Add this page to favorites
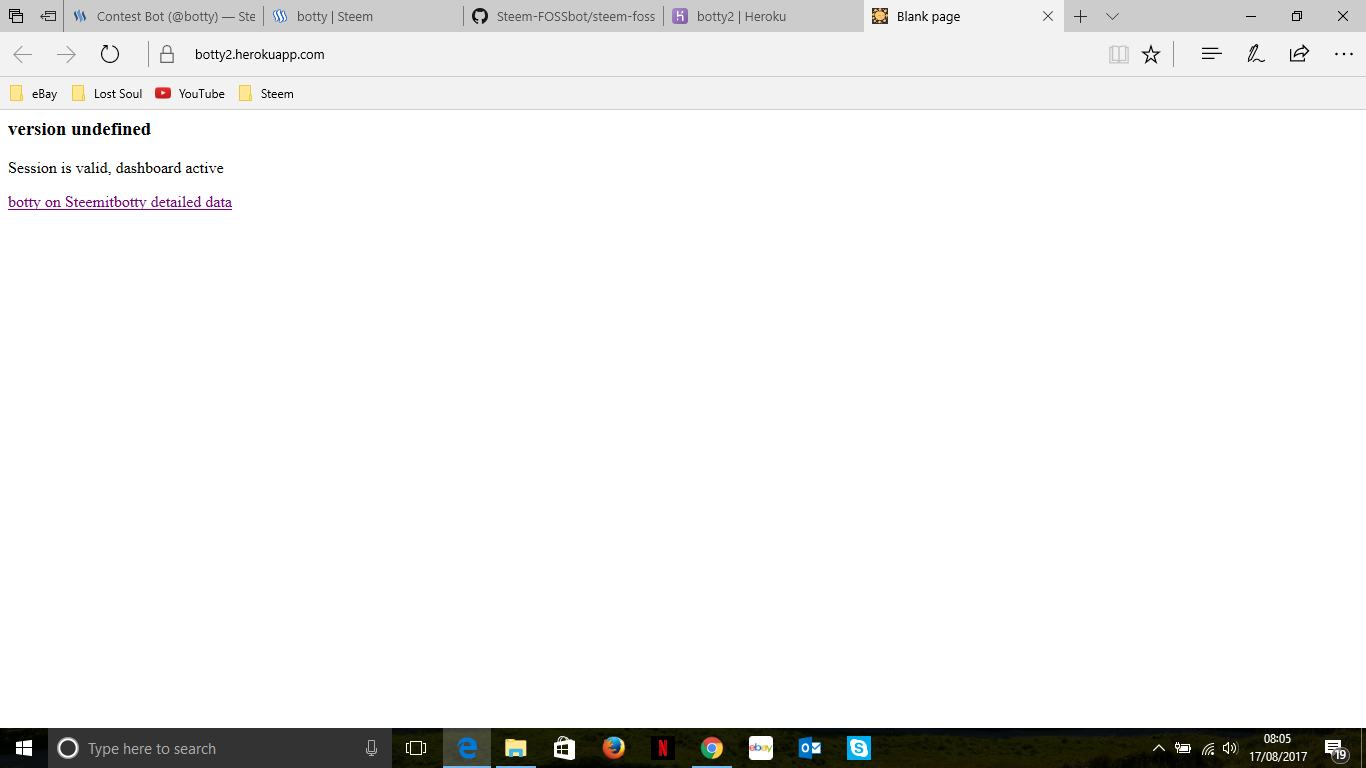This screenshot has width=1366, height=768. [x=1151, y=54]
